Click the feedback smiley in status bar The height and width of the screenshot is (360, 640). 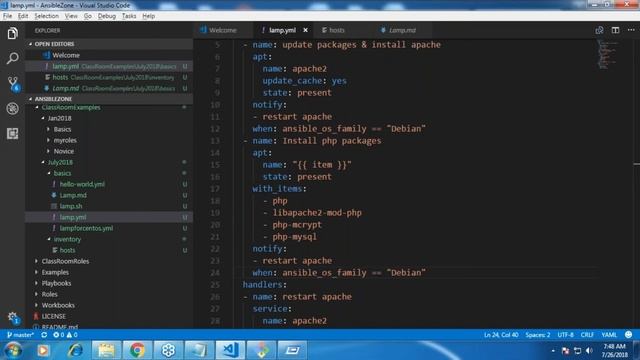click(629, 335)
